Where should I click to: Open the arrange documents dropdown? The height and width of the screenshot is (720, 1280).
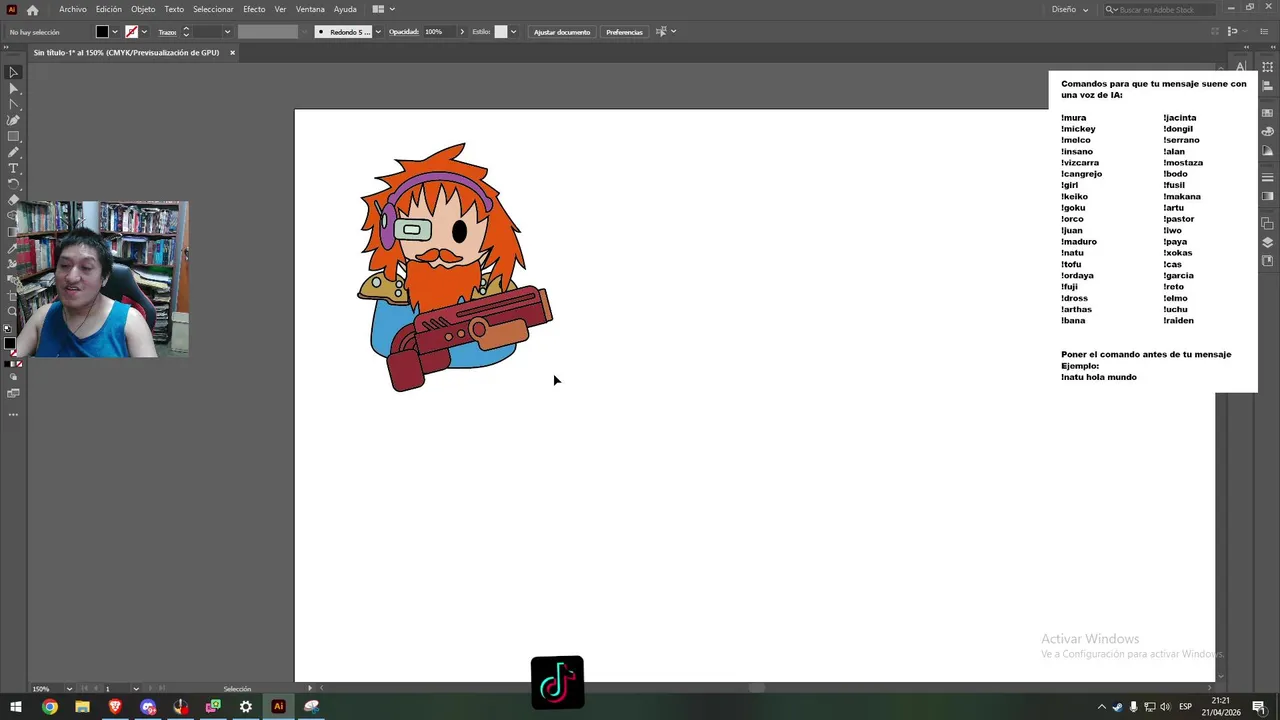383,9
